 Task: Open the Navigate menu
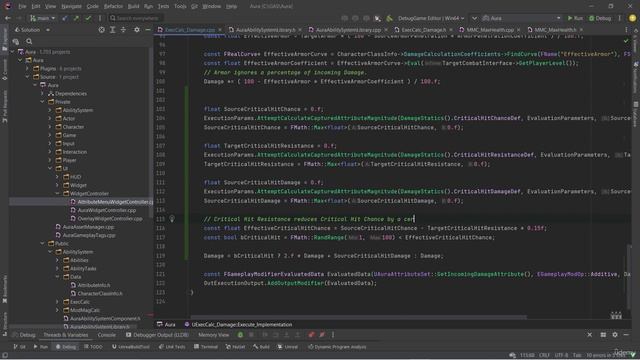(x=71, y=6)
